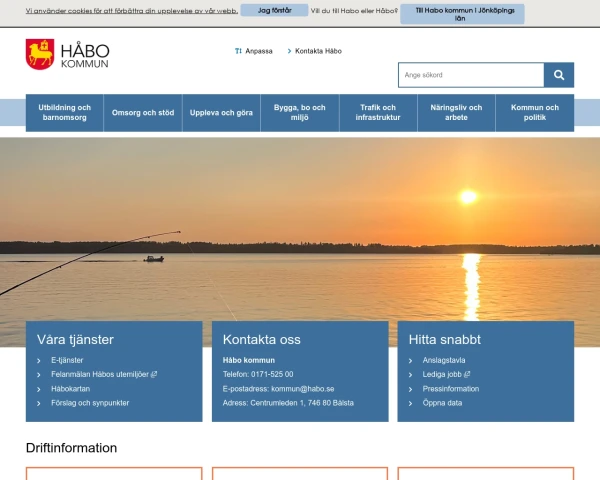
Task: Click the Håbo Kommun logo
Action: coord(67,54)
